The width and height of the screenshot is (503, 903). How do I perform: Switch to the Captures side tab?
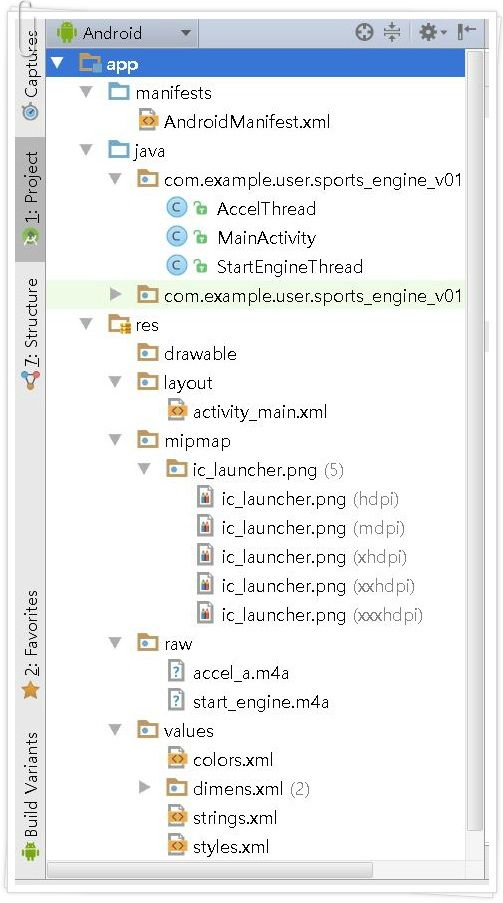[x=31, y=75]
